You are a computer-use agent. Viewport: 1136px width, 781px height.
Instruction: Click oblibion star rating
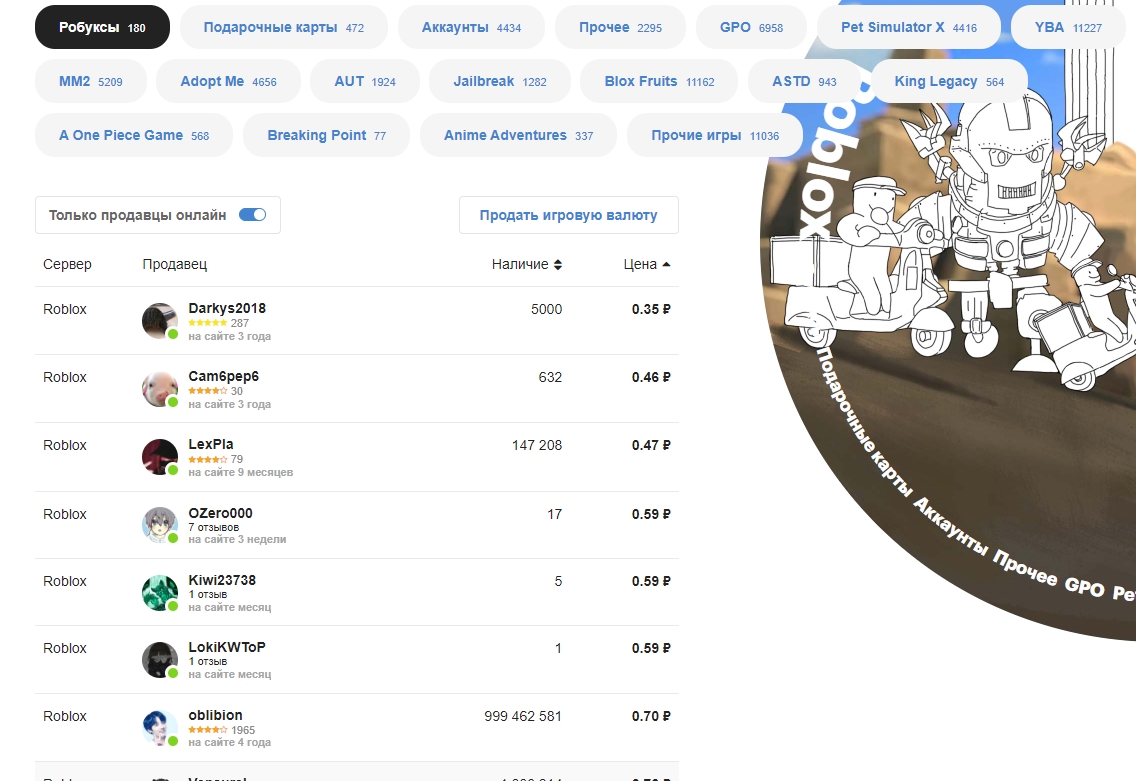point(207,730)
